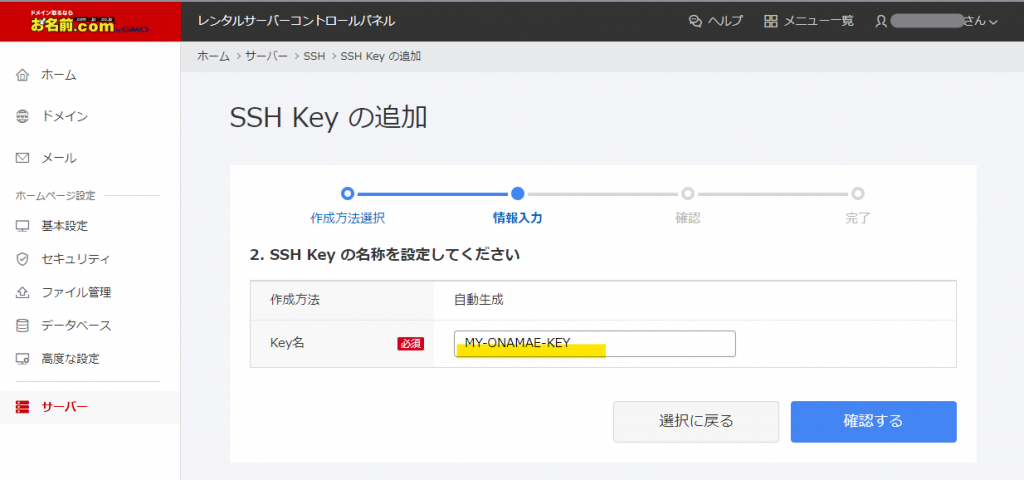Image resolution: width=1024 pixels, height=480 pixels.
Task: Select the ドメイン globe icon
Action: [x=23, y=117]
